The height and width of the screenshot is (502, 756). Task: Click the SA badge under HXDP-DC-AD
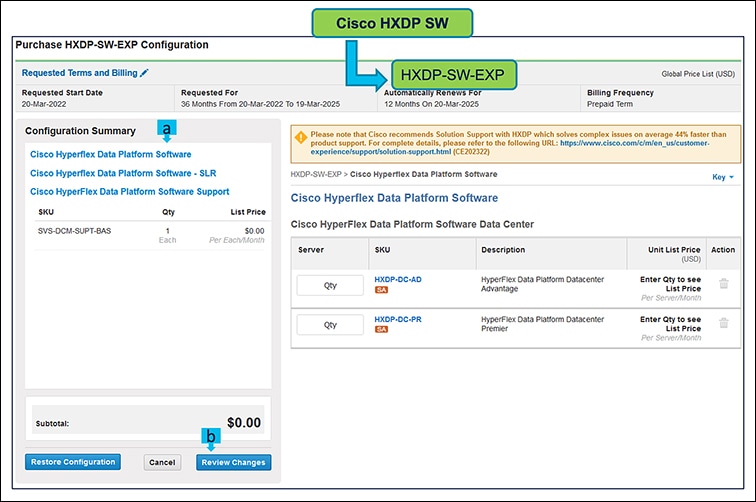coord(381,290)
